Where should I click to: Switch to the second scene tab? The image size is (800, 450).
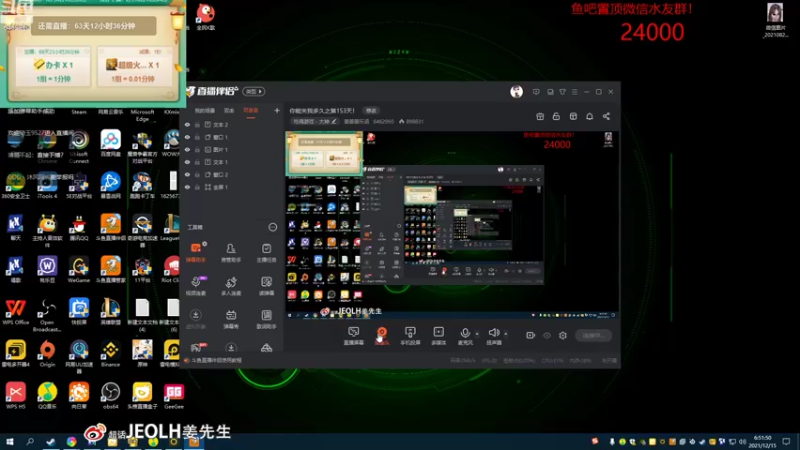[229, 111]
